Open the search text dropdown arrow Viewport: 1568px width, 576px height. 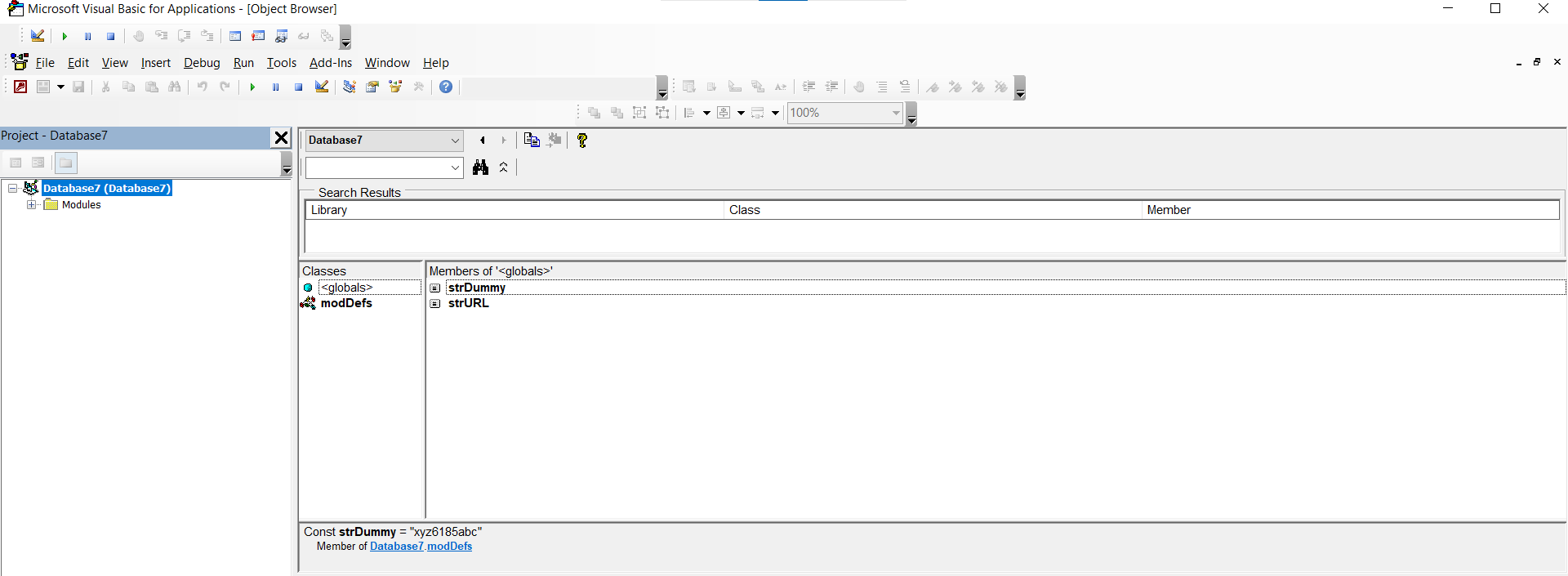click(x=455, y=167)
